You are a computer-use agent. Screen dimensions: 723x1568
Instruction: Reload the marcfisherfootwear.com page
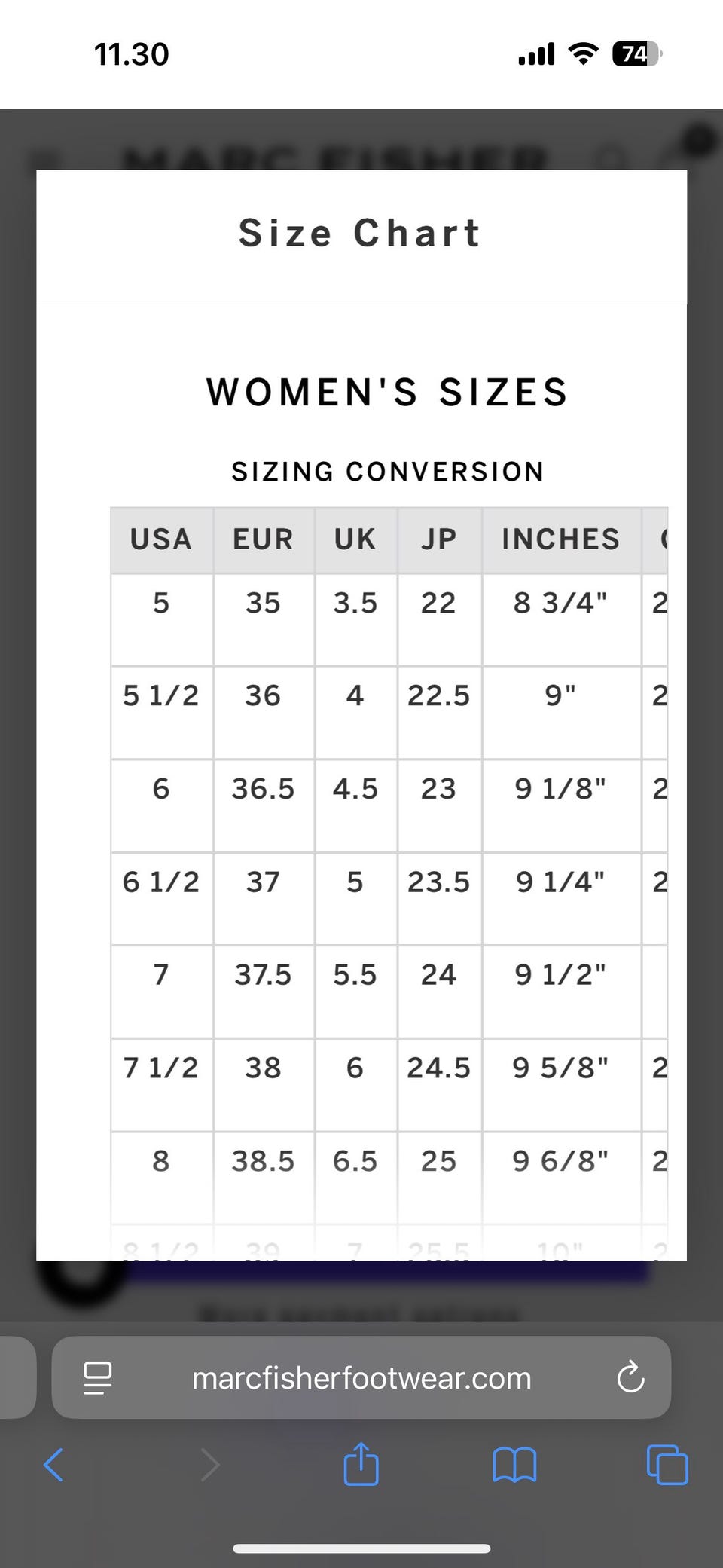[630, 1378]
